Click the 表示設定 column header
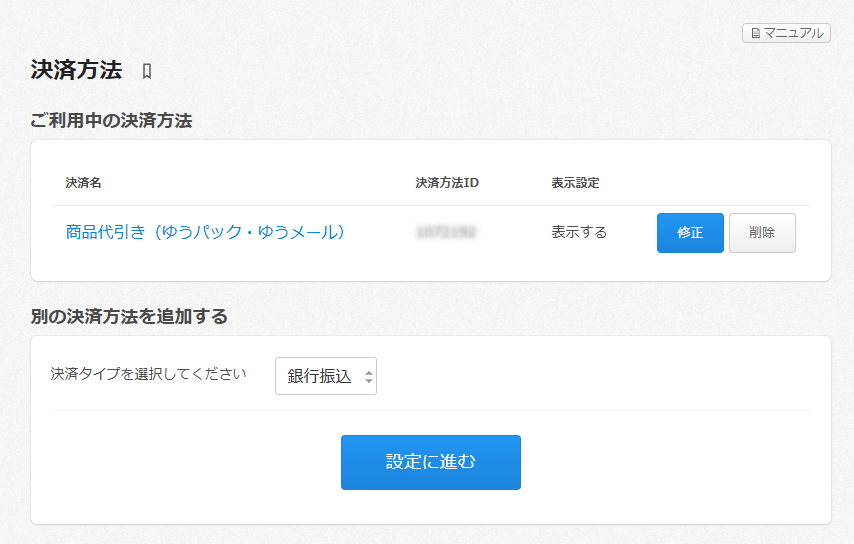Image resolution: width=854 pixels, height=544 pixels. (575, 183)
